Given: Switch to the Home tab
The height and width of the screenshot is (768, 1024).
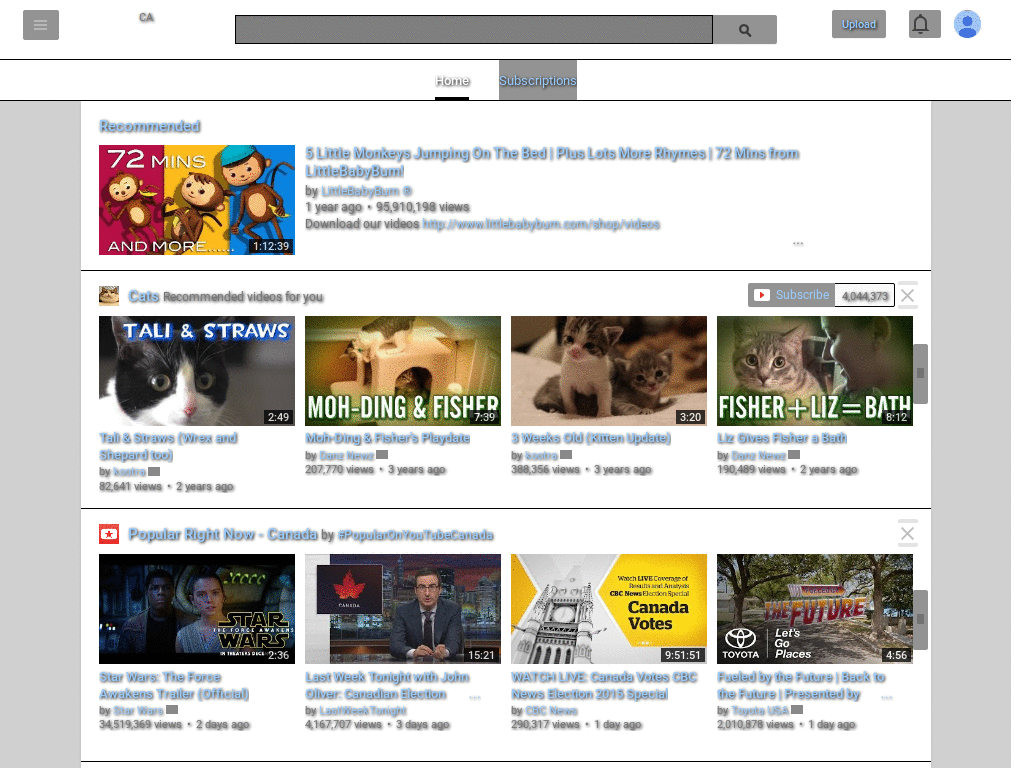Looking at the screenshot, I should 452,80.
